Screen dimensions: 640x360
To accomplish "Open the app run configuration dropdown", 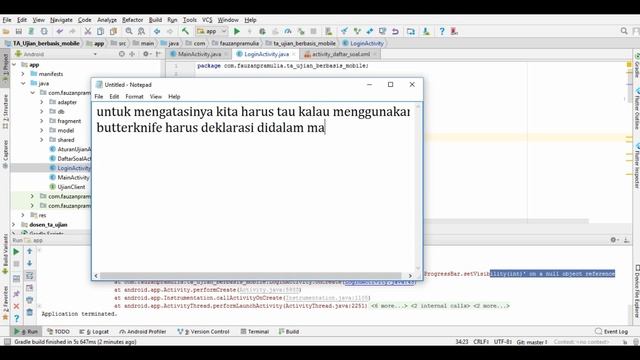I will pos(211,31).
